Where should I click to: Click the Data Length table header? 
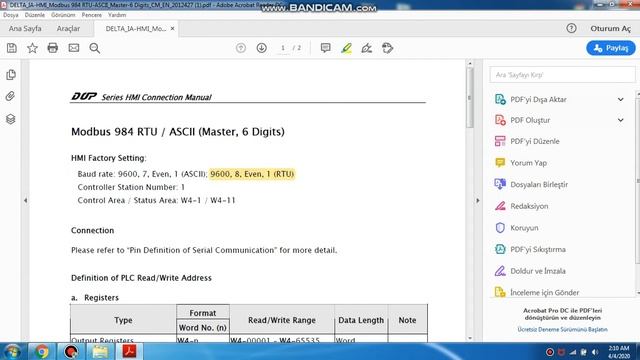[x=361, y=320]
